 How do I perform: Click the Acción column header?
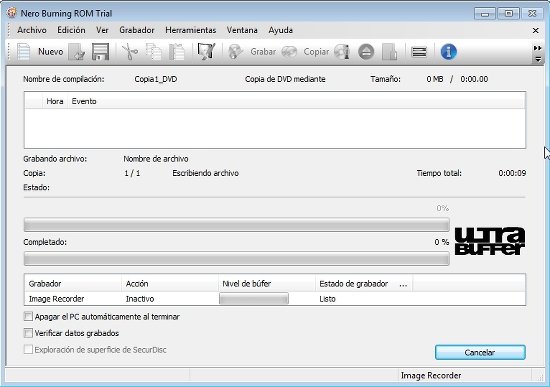point(170,283)
